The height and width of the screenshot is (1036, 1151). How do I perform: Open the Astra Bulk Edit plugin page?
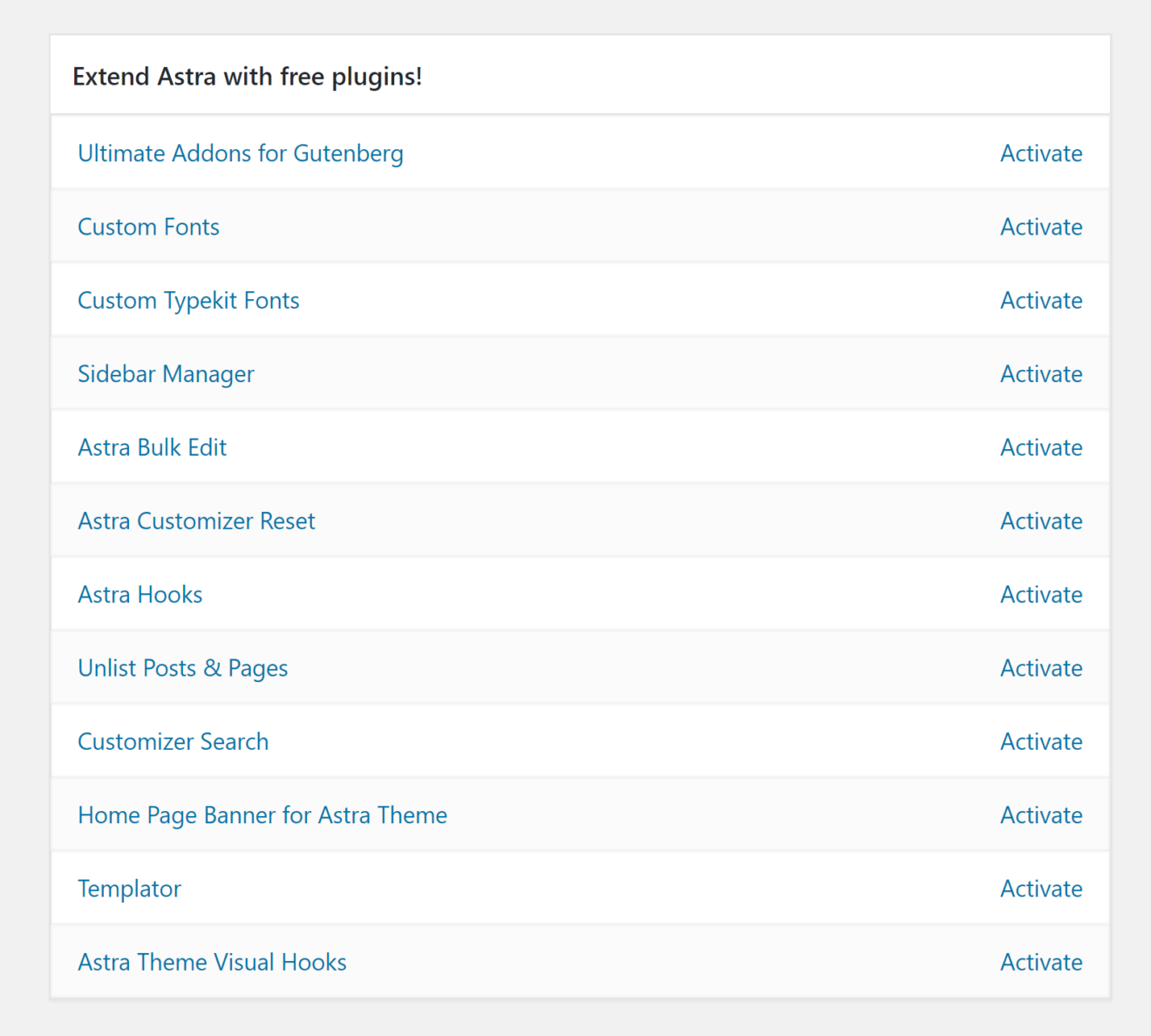coord(152,447)
